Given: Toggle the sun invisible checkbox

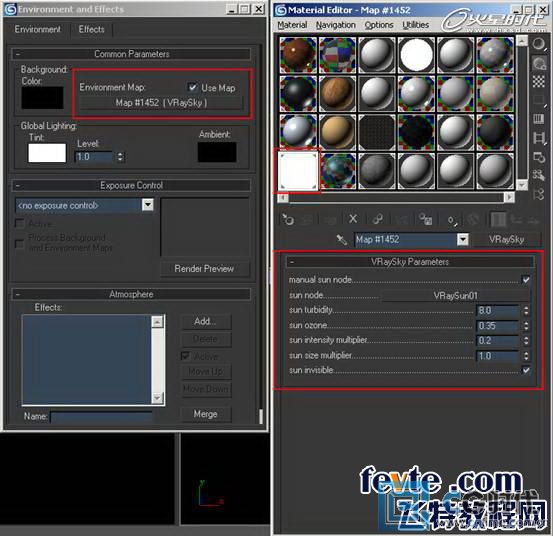Looking at the screenshot, I should (x=526, y=370).
